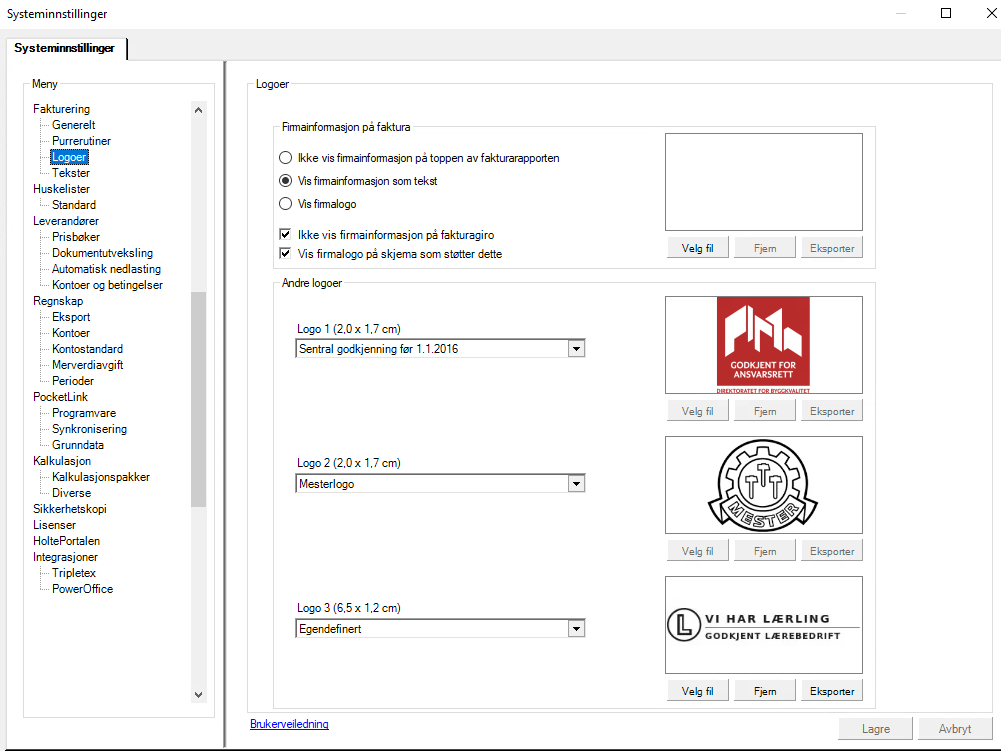Open the Logo 3 Egendefinert dropdown arrow

pyautogui.click(x=576, y=628)
